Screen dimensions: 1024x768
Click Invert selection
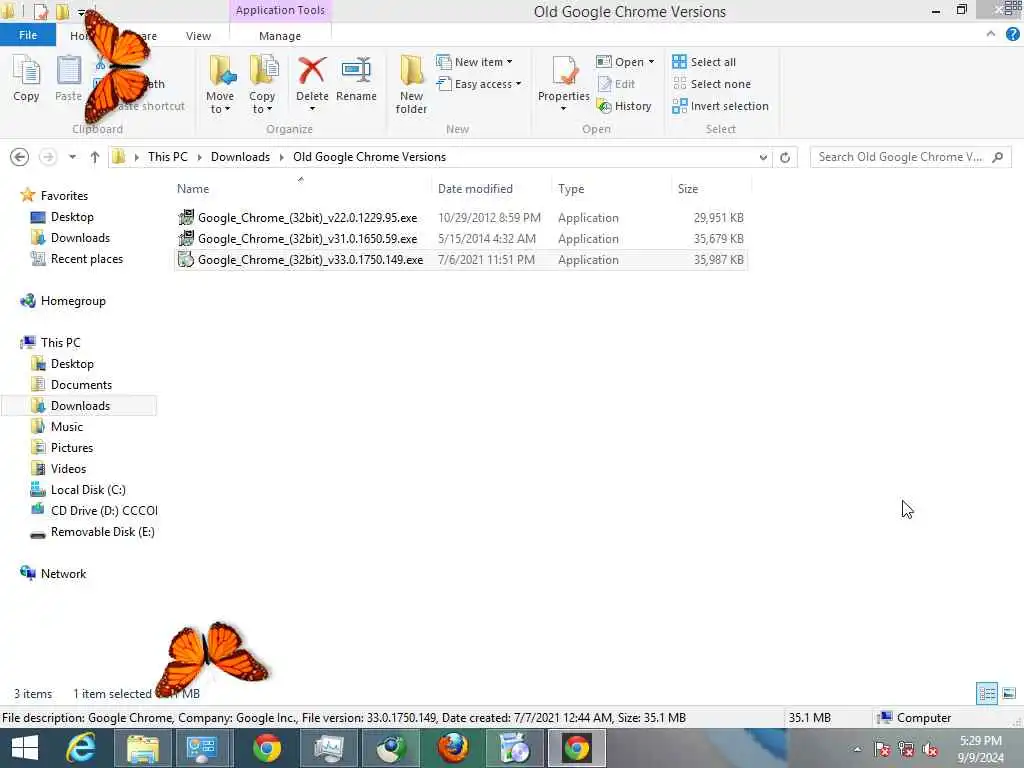(x=720, y=106)
